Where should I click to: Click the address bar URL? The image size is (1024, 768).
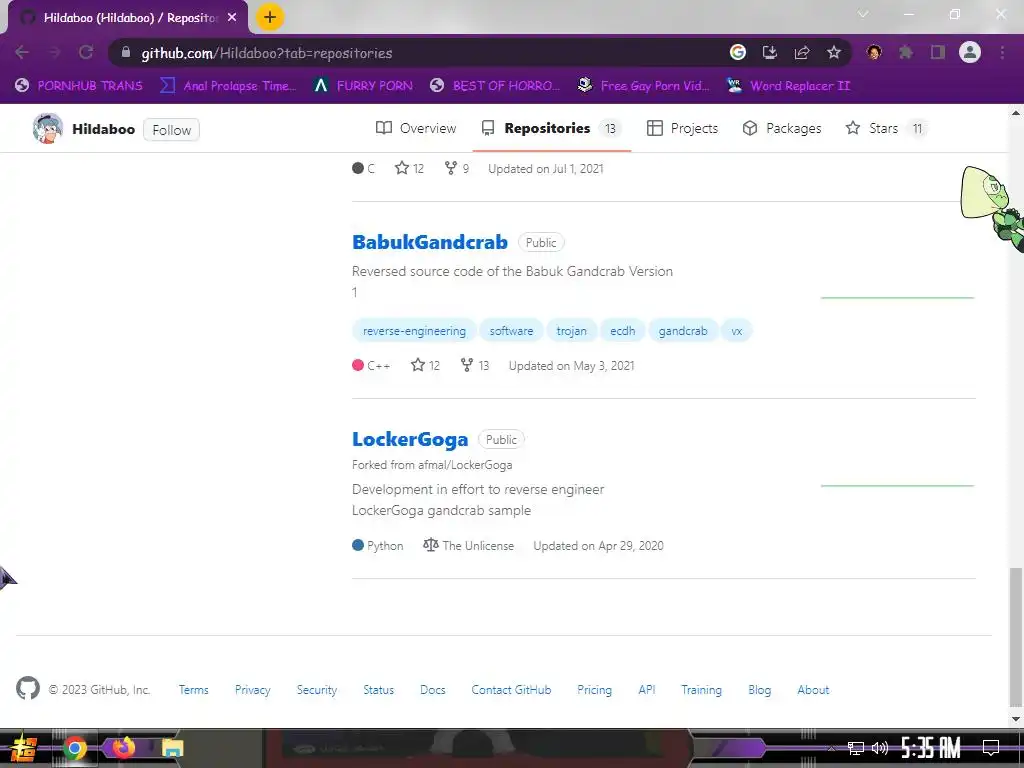pos(266,53)
